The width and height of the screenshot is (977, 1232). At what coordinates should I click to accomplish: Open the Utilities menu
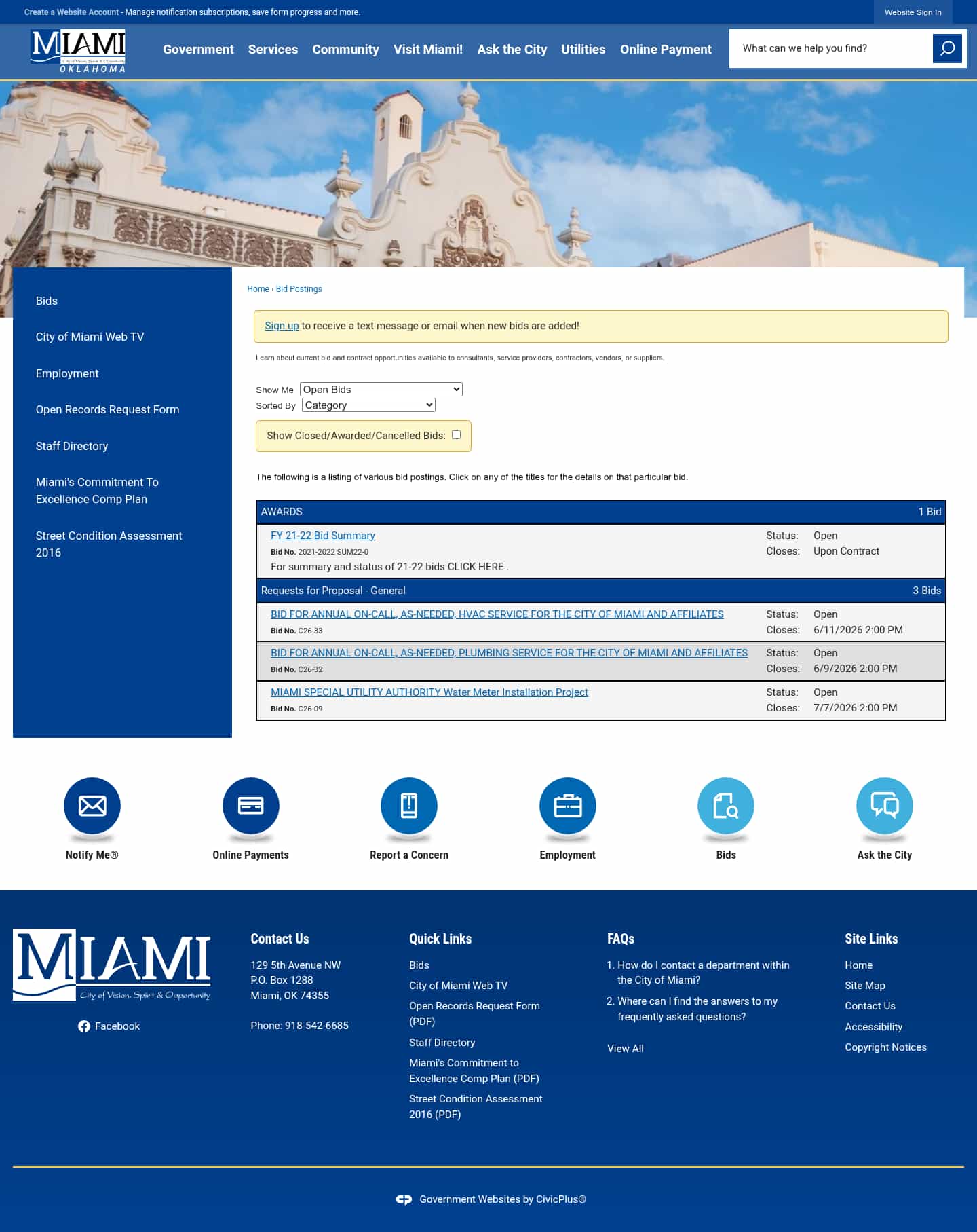coord(583,49)
